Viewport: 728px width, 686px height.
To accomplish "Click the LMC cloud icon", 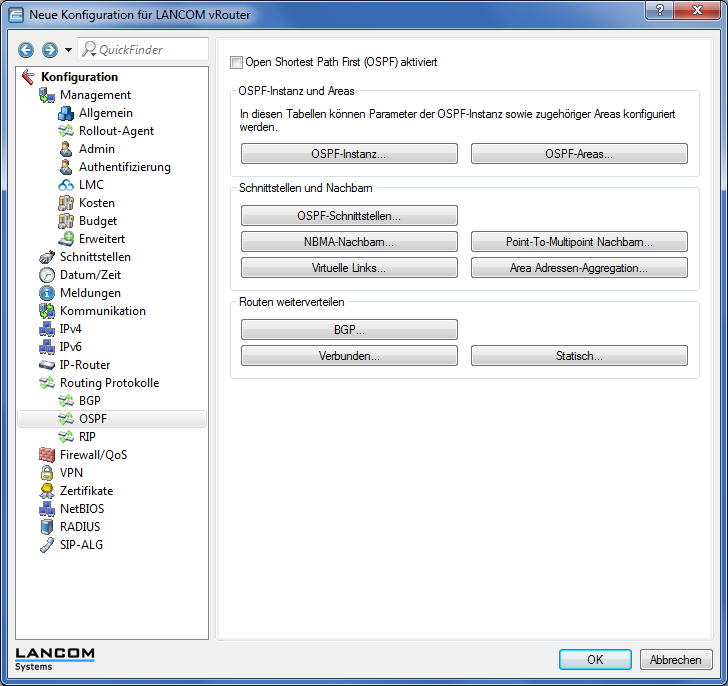I will click(66, 185).
